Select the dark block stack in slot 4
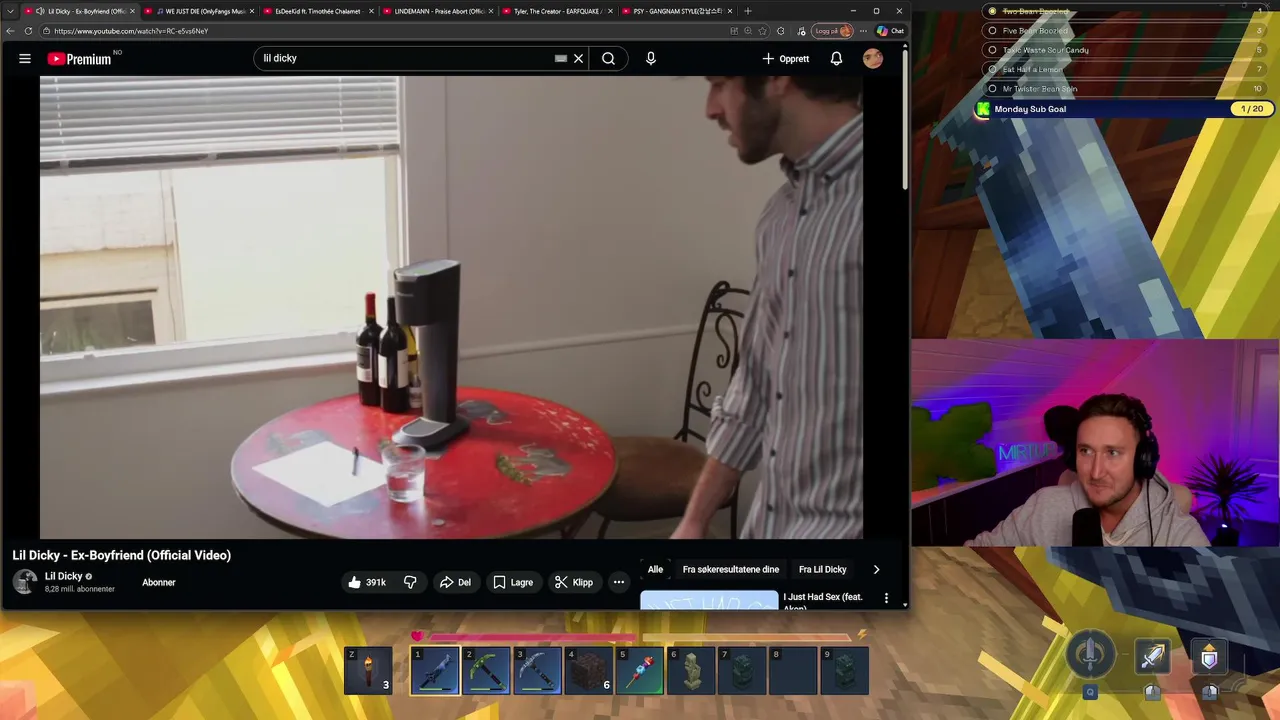The height and width of the screenshot is (720, 1280). [x=588, y=670]
